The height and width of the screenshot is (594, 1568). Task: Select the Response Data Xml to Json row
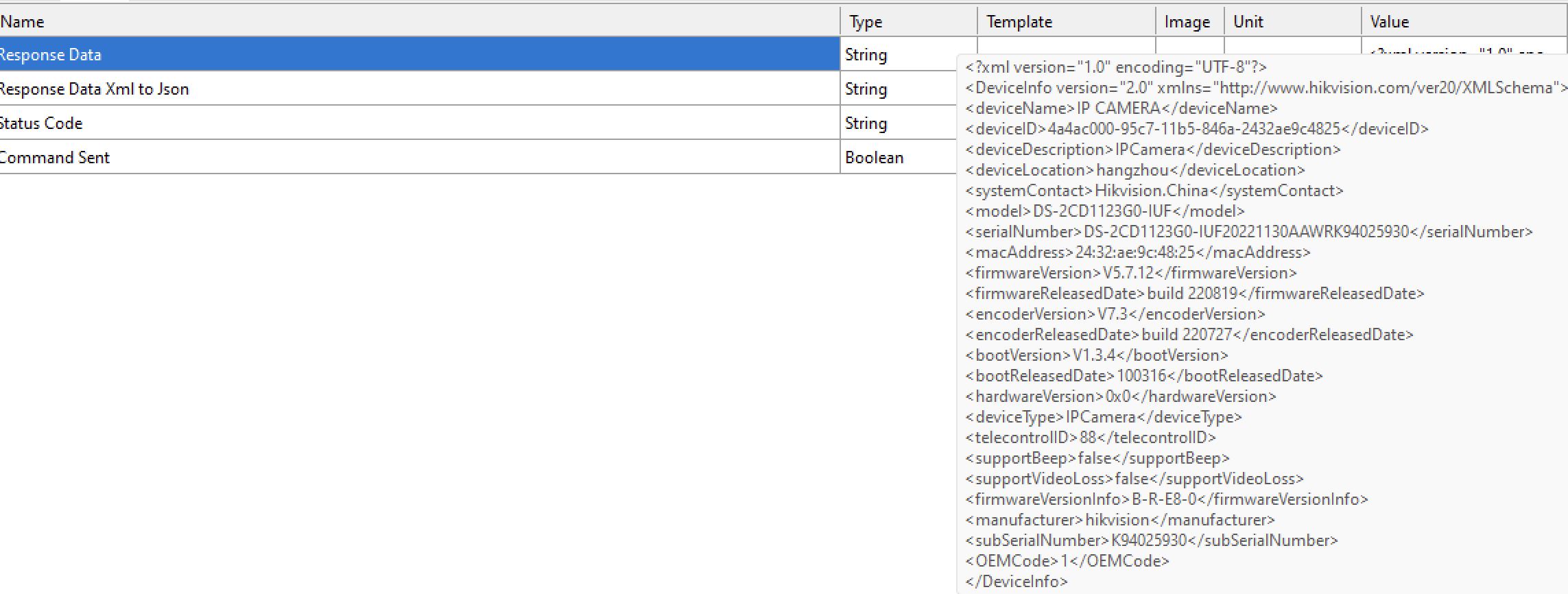[x=412, y=89]
